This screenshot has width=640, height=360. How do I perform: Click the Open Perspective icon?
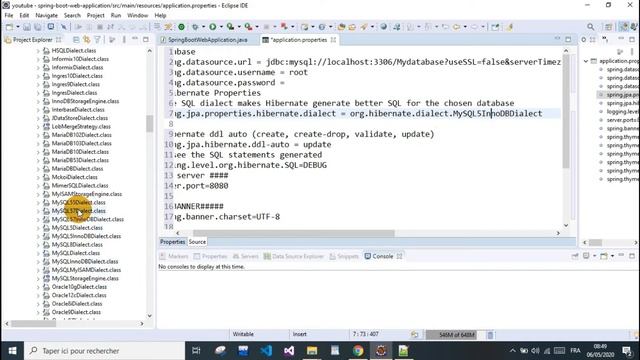click(609, 27)
